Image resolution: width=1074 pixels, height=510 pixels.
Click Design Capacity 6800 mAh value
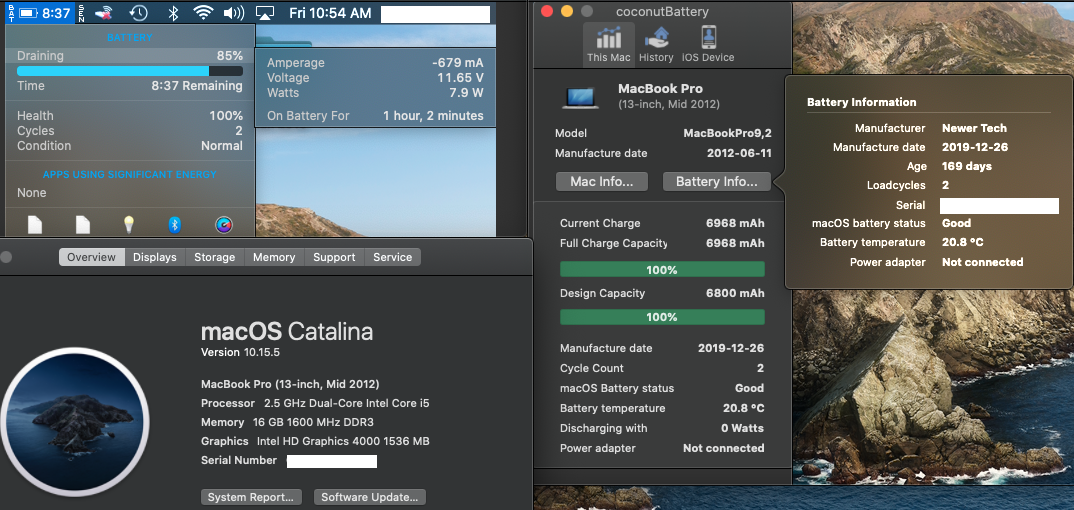click(735, 293)
